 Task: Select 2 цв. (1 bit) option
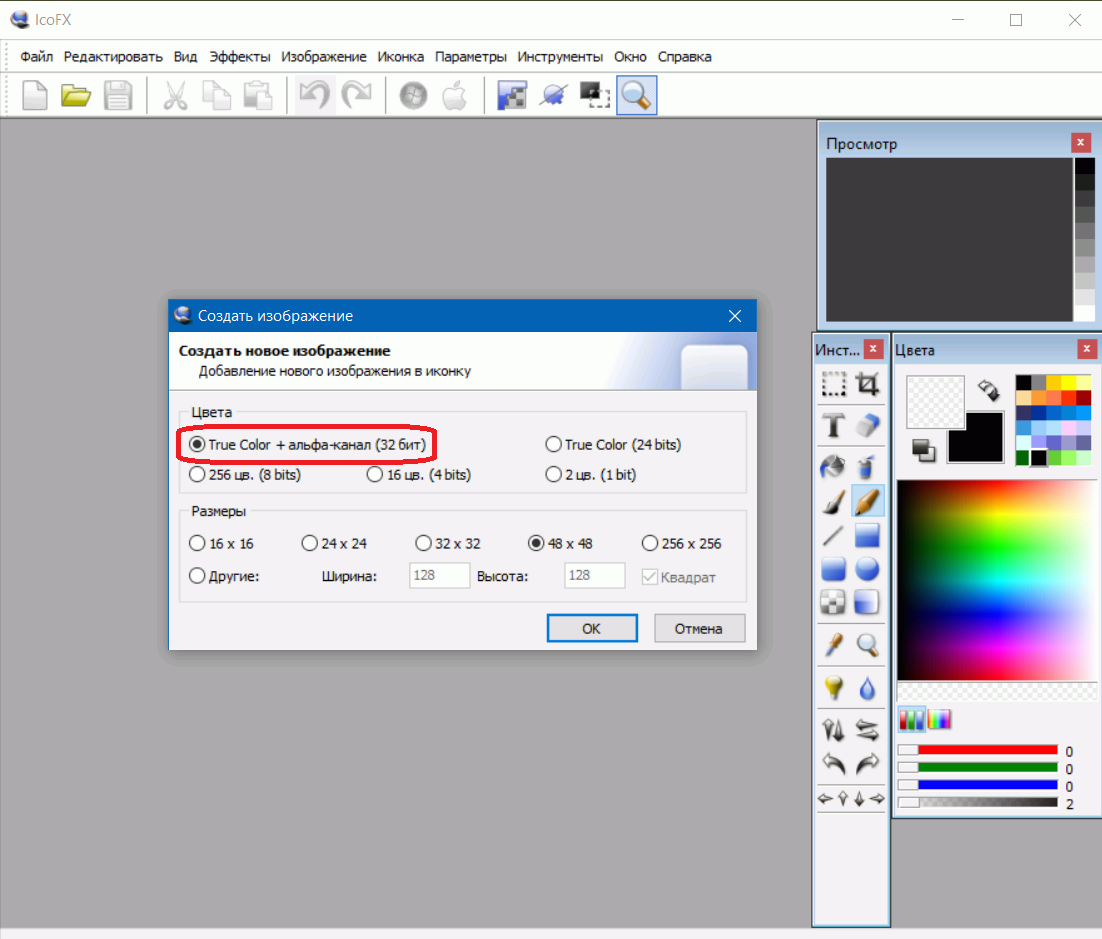[591, 475]
